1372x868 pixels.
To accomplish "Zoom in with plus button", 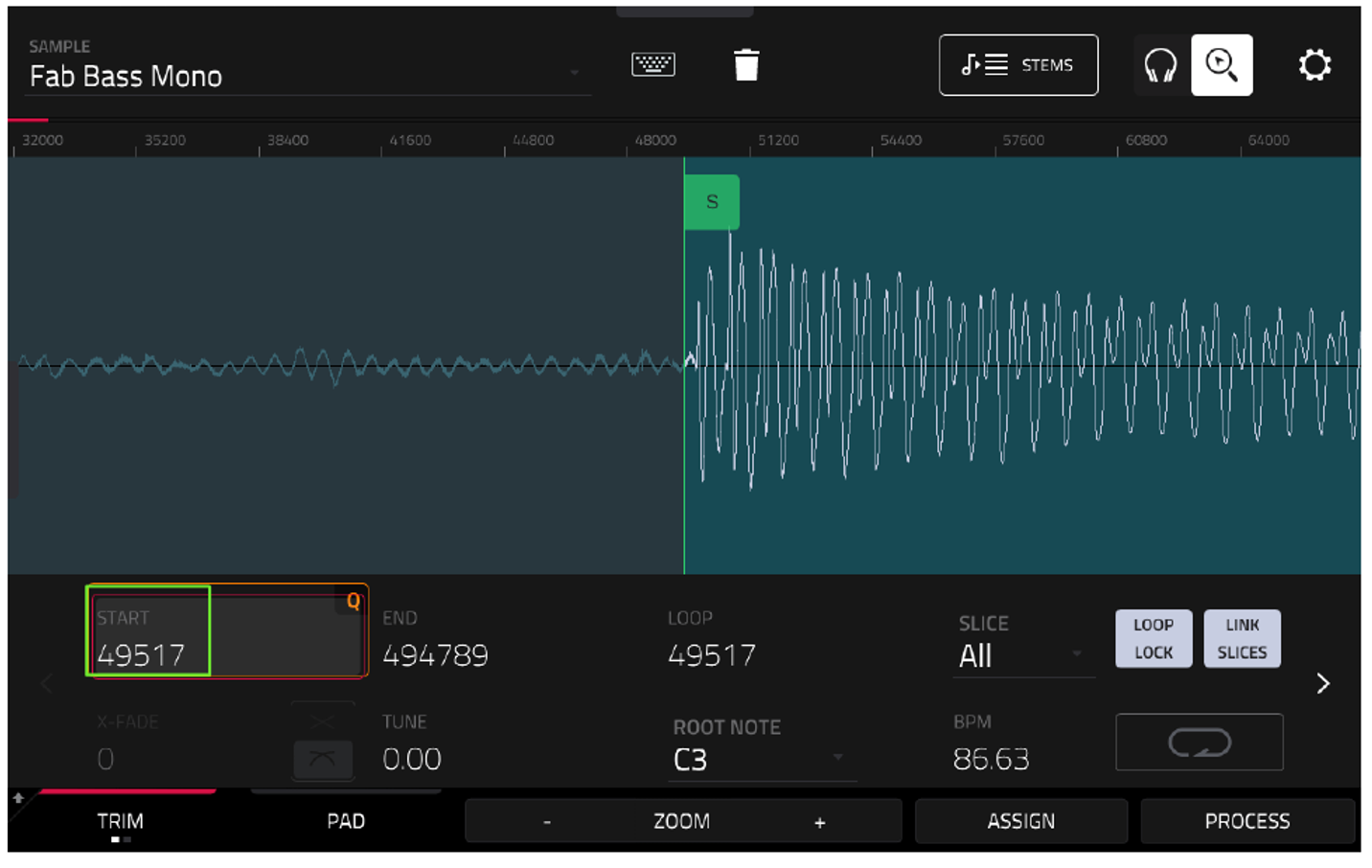I will 819,822.
